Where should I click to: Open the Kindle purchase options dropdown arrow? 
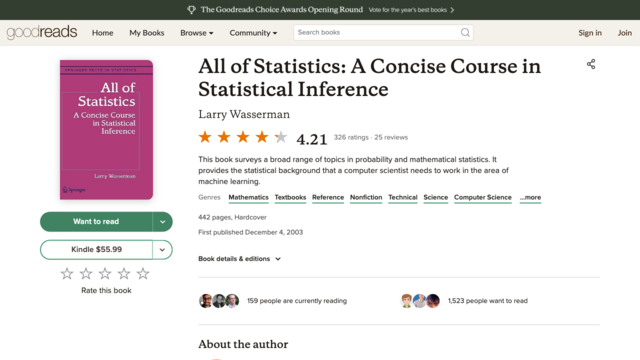[x=162, y=250]
